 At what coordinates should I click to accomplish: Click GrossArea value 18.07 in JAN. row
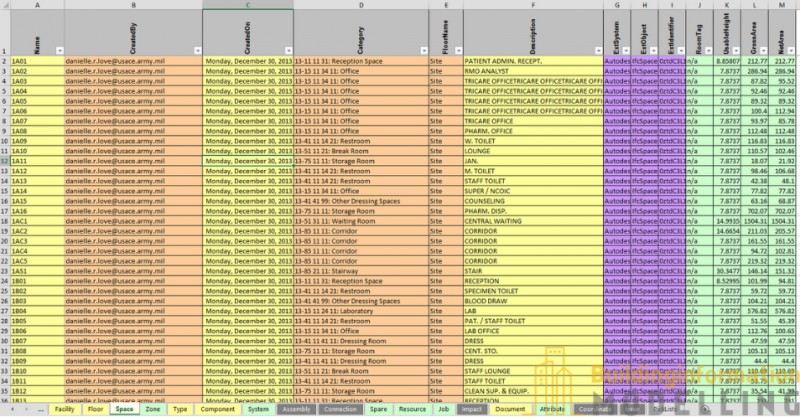point(755,161)
